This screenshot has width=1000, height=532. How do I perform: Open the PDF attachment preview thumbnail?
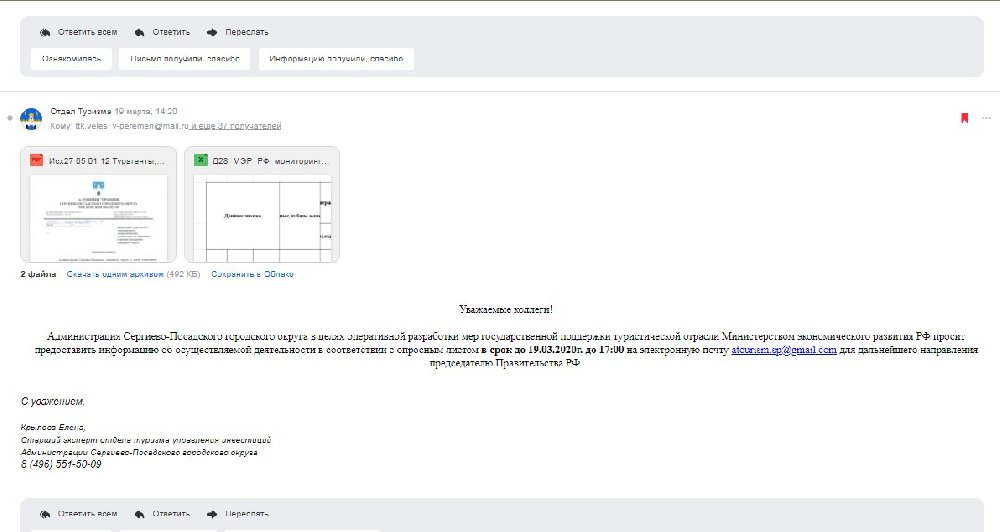tap(98, 216)
